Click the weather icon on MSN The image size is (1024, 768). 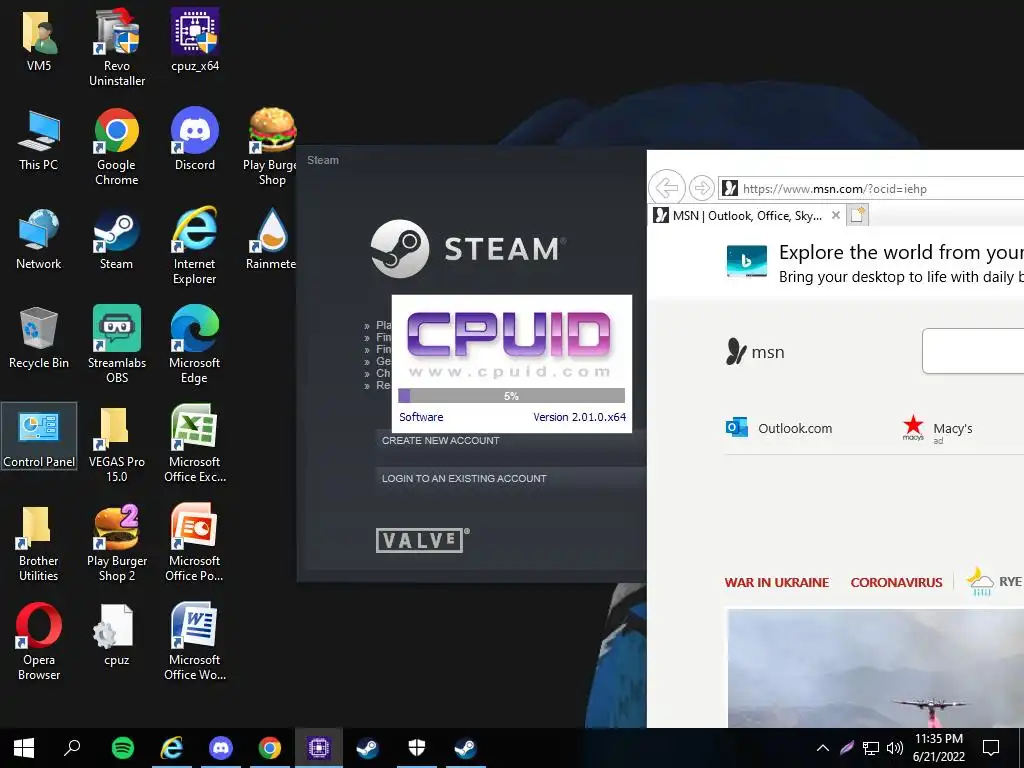[979, 581]
